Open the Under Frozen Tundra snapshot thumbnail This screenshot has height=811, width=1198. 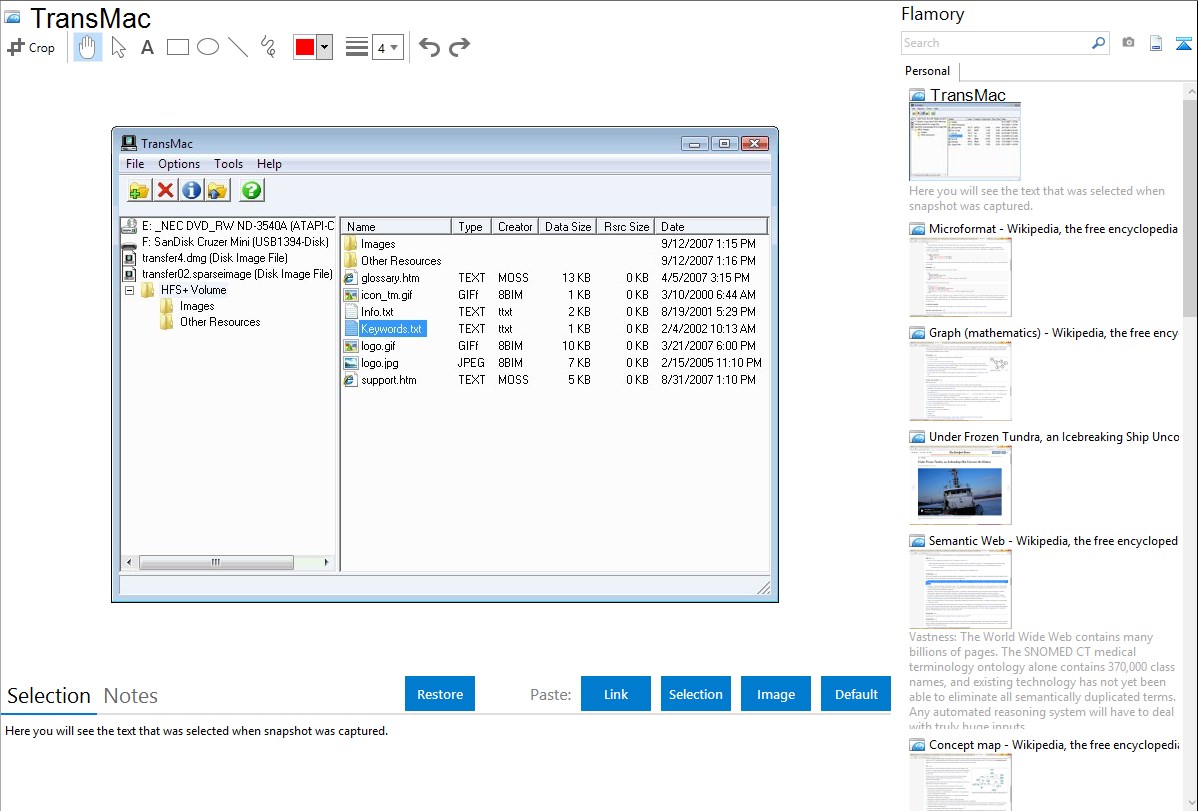(960, 486)
